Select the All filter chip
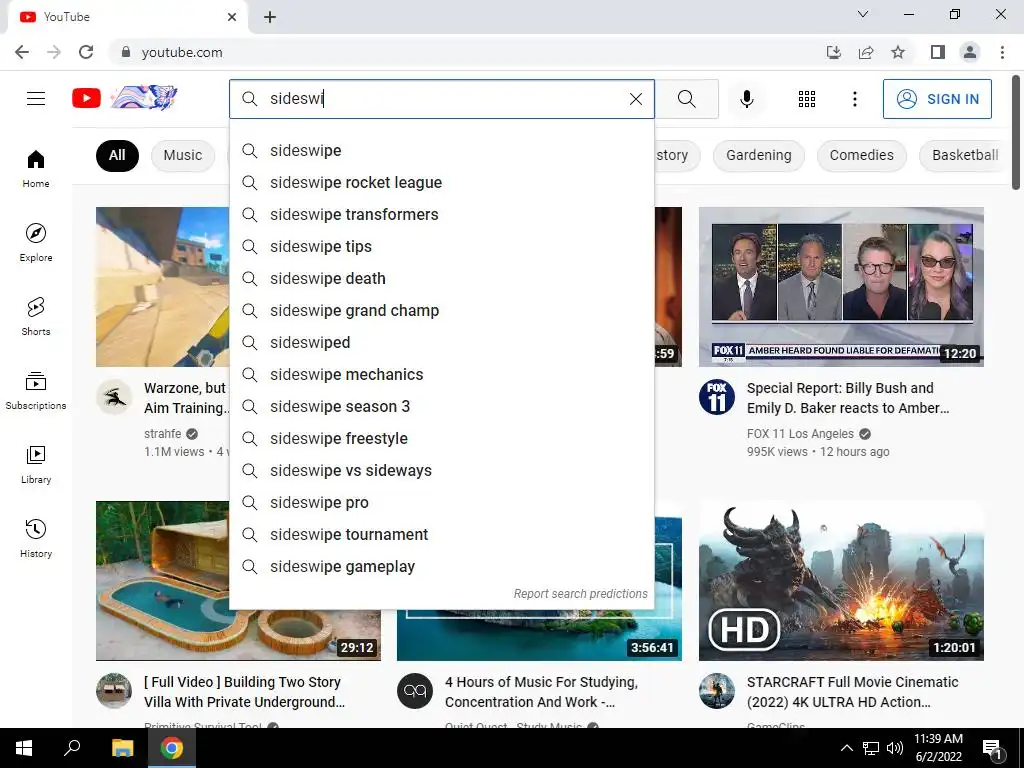 [117, 155]
